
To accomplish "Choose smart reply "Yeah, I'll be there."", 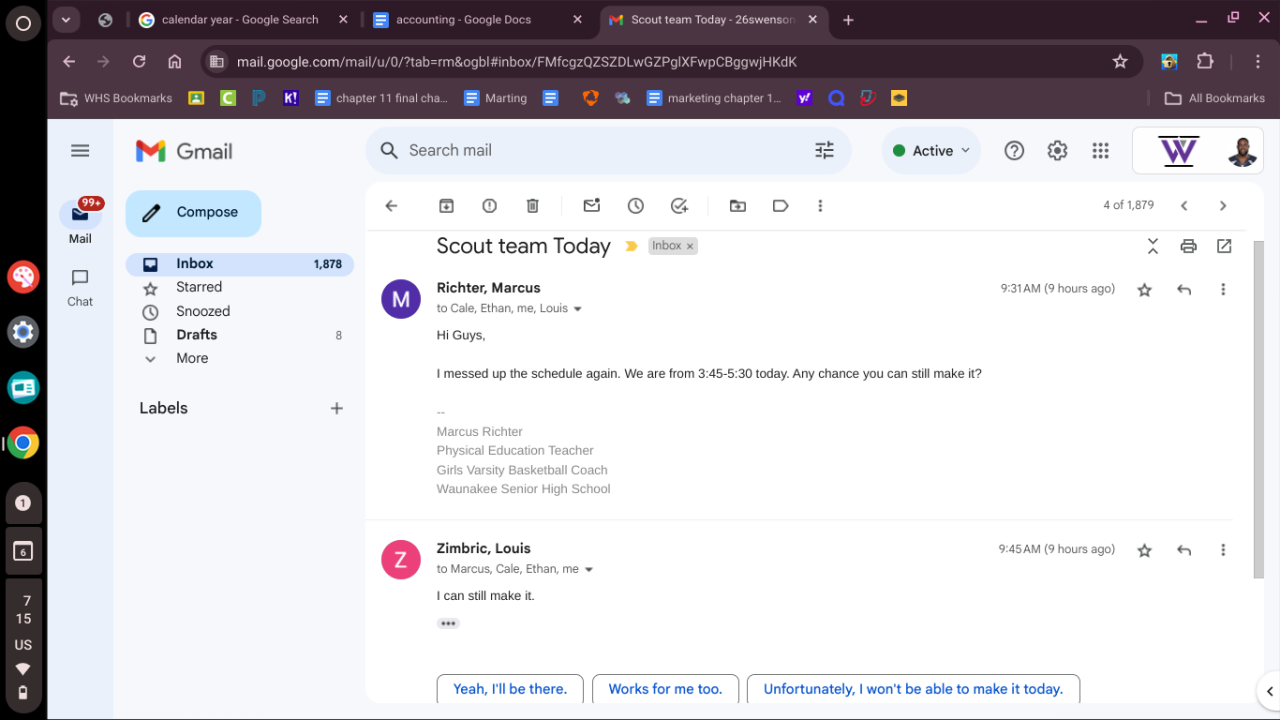I will (x=510, y=689).
